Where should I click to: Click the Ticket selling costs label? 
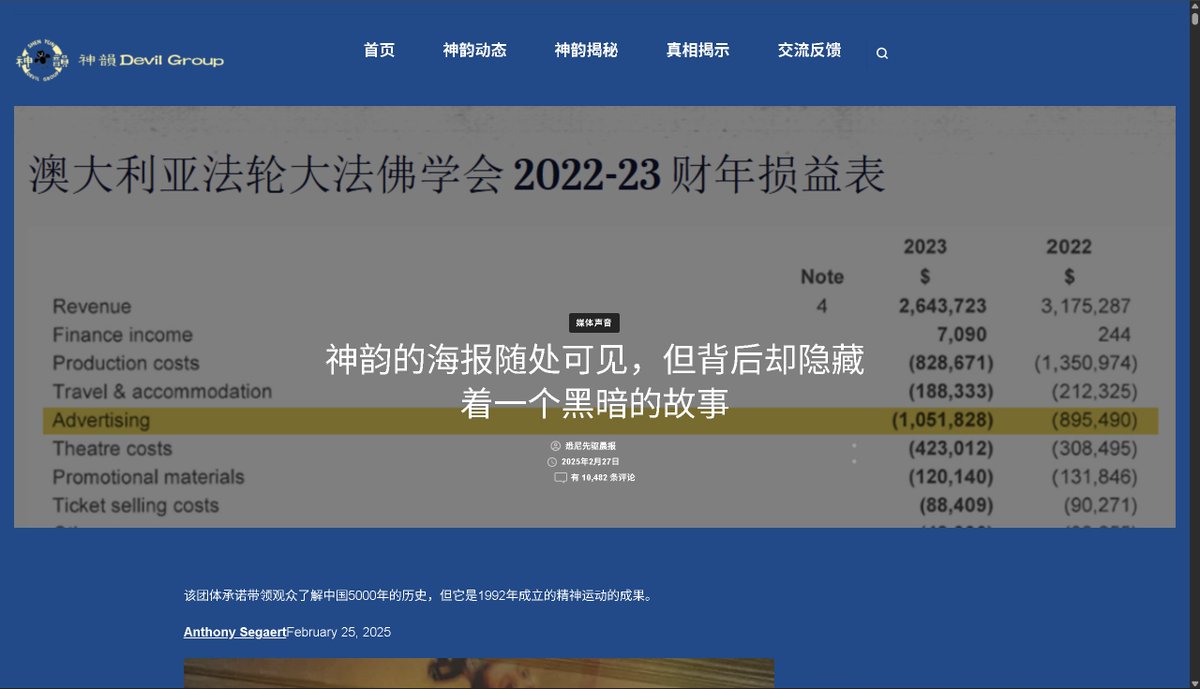point(136,505)
